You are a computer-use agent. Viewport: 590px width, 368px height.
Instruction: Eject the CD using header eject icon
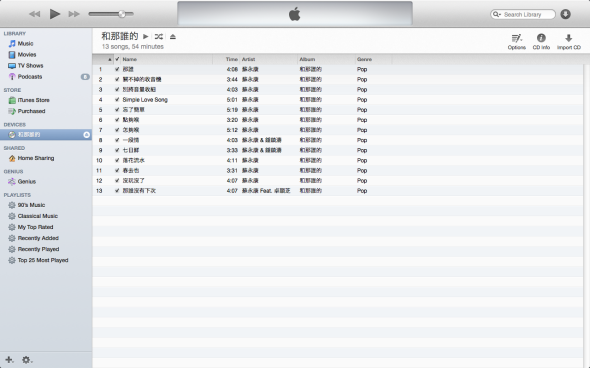click(x=173, y=36)
